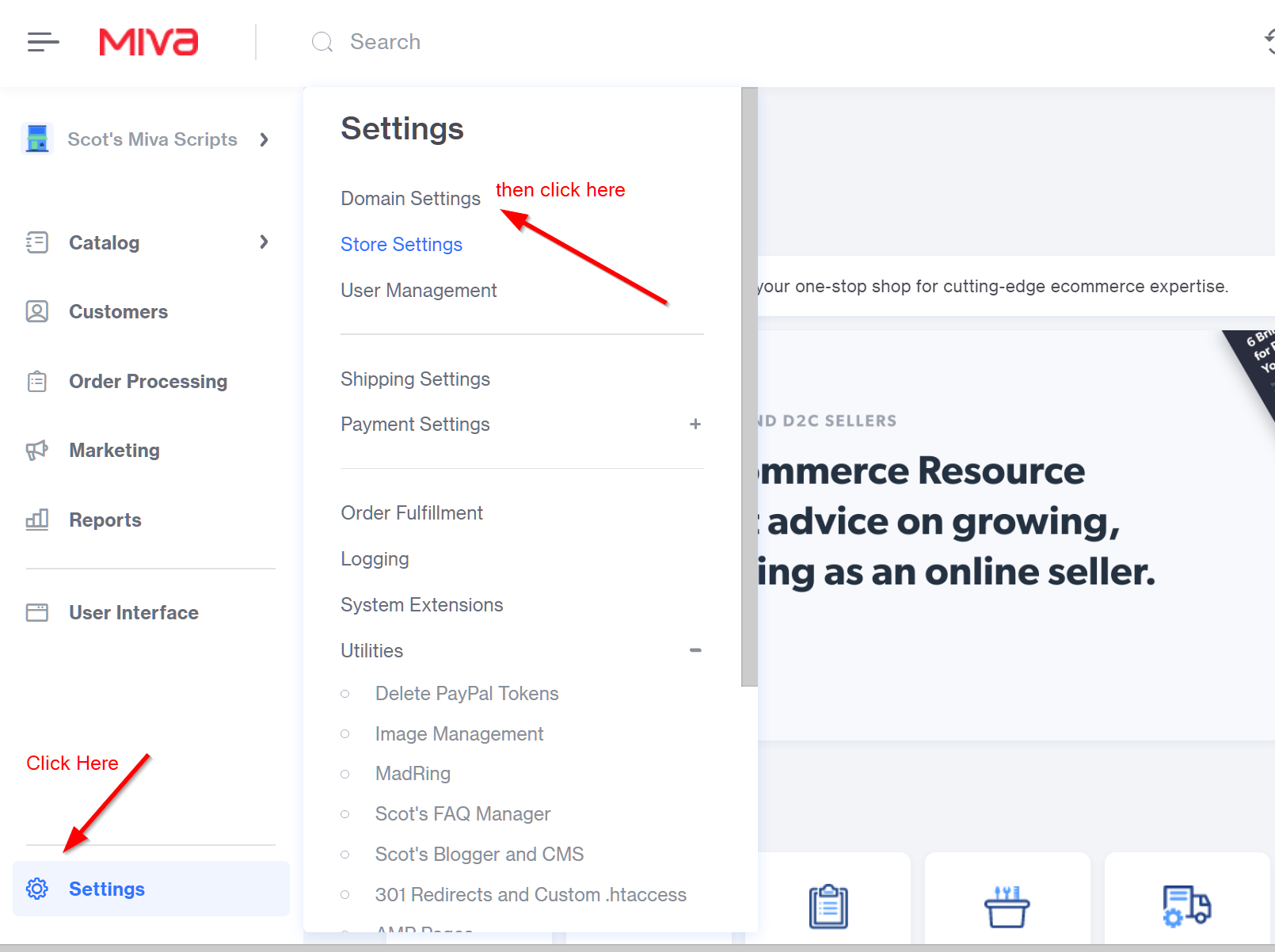Viewport: 1275px width, 952px height.
Task: Expand Payment Settings with plus icon
Action: pyautogui.click(x=695, y=425)
